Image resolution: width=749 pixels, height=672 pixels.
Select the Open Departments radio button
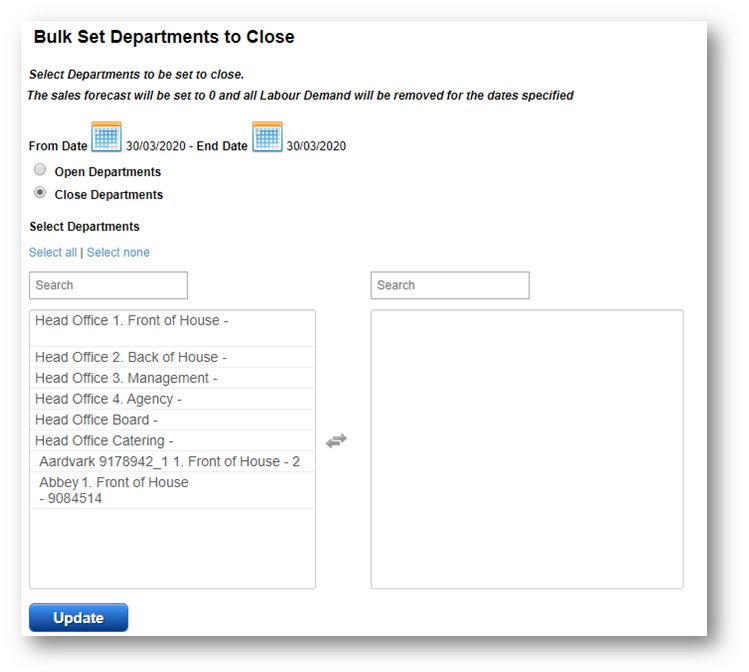[40, 170]
